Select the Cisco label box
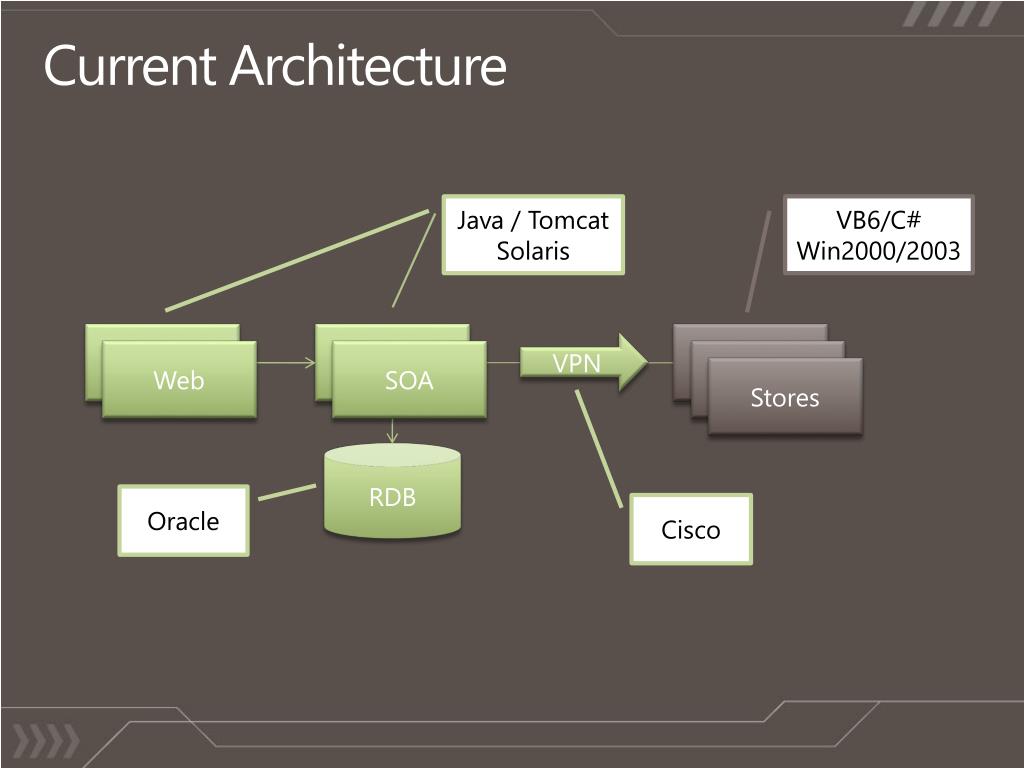The width and height of the screenshot is (1024, 768). (x=691, y=529)
